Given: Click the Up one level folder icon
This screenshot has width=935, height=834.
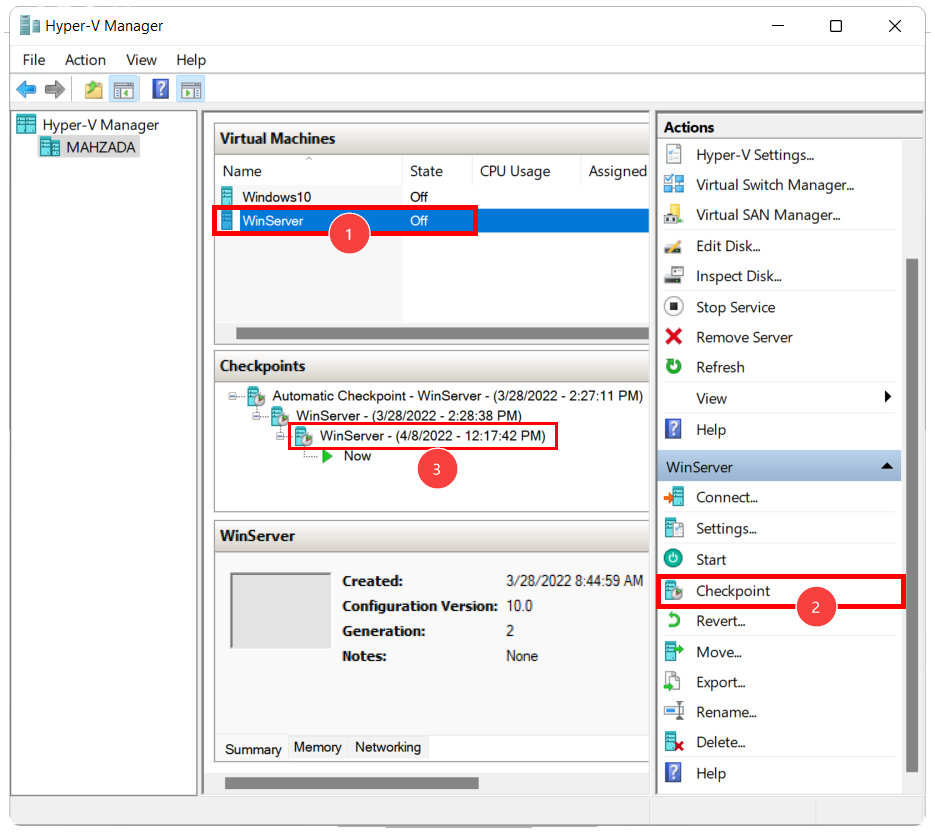Looking at the screenshot, I should pos(93,89).
